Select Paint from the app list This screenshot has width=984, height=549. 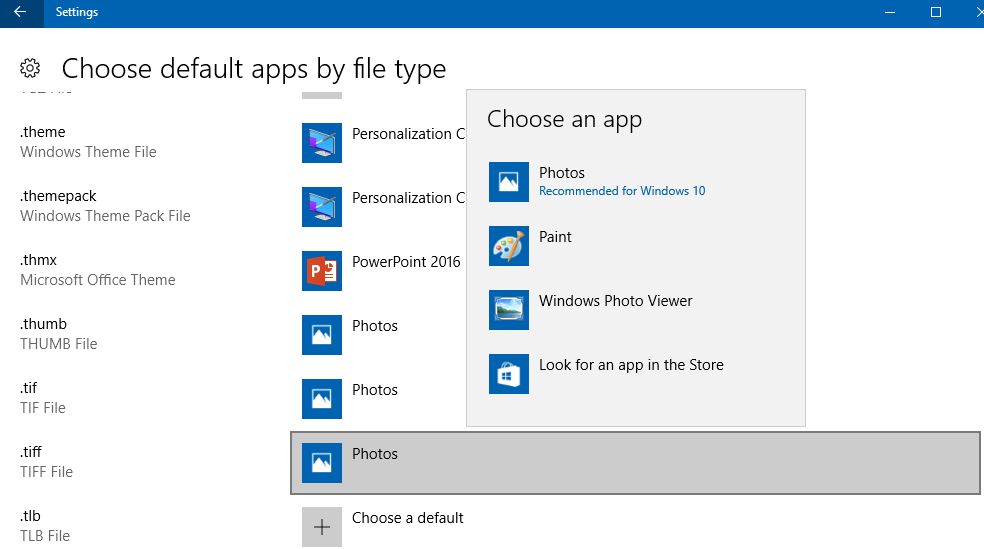point(636,246)
